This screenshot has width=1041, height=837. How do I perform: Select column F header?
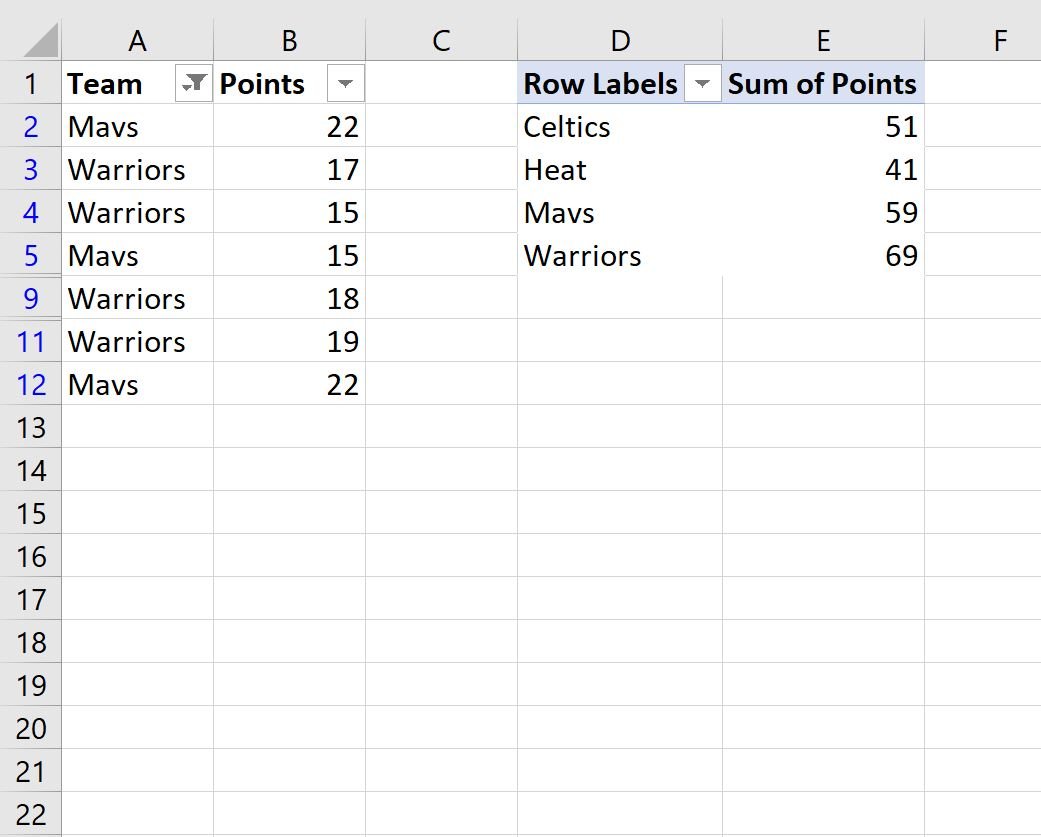[983, 40]
